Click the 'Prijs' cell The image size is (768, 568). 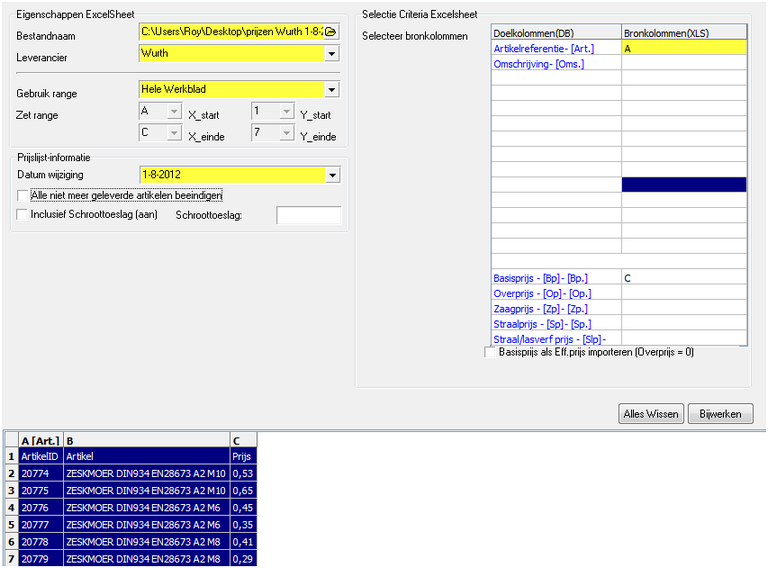(x=243, y=456)
